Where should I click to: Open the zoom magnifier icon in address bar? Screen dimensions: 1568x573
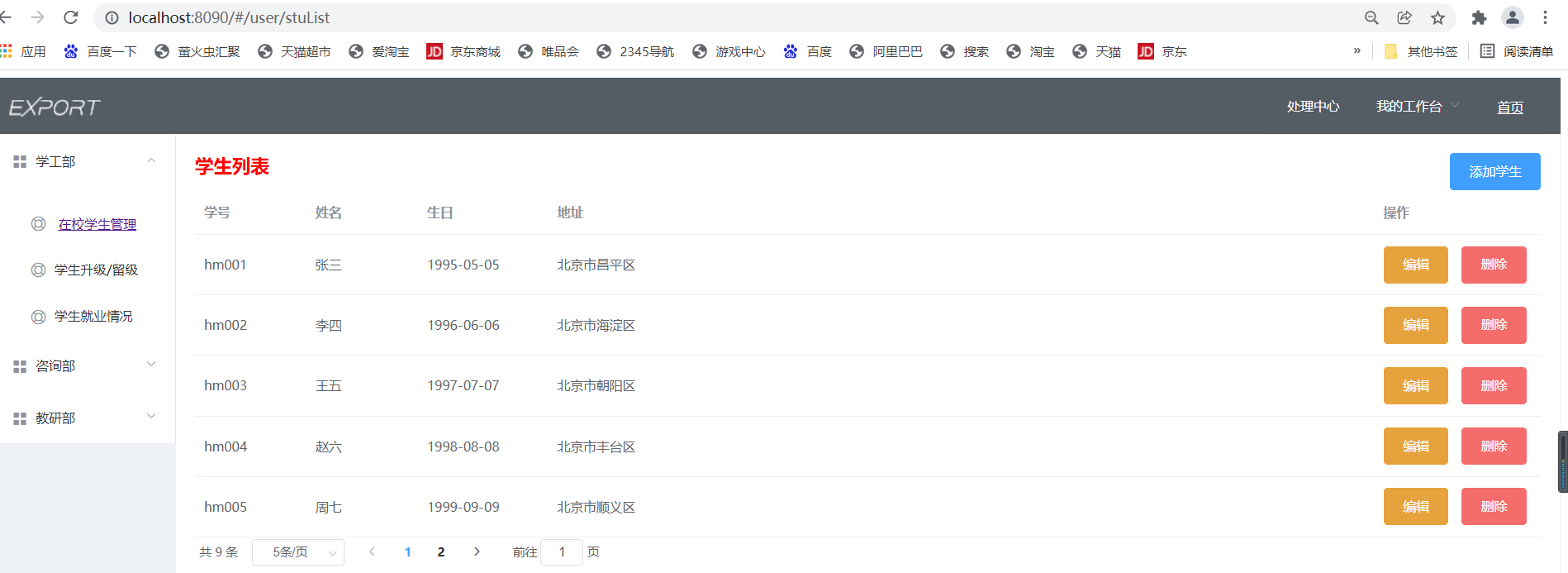click(x=1371, y=17)
